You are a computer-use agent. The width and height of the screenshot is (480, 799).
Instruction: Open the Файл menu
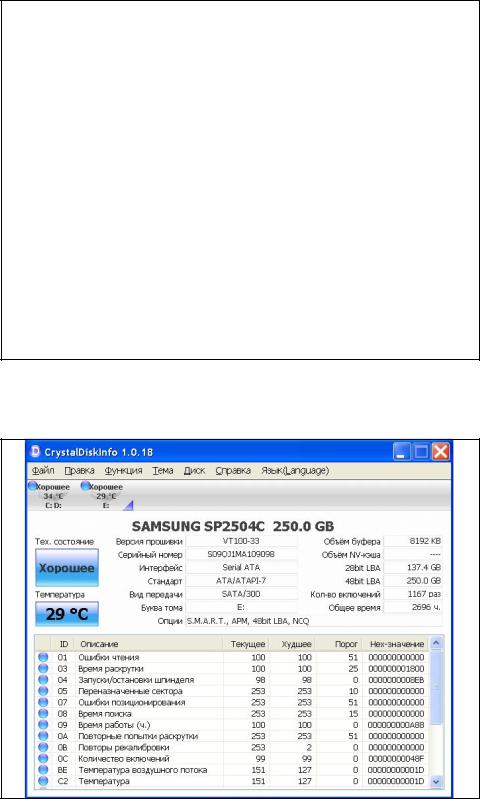43,470
